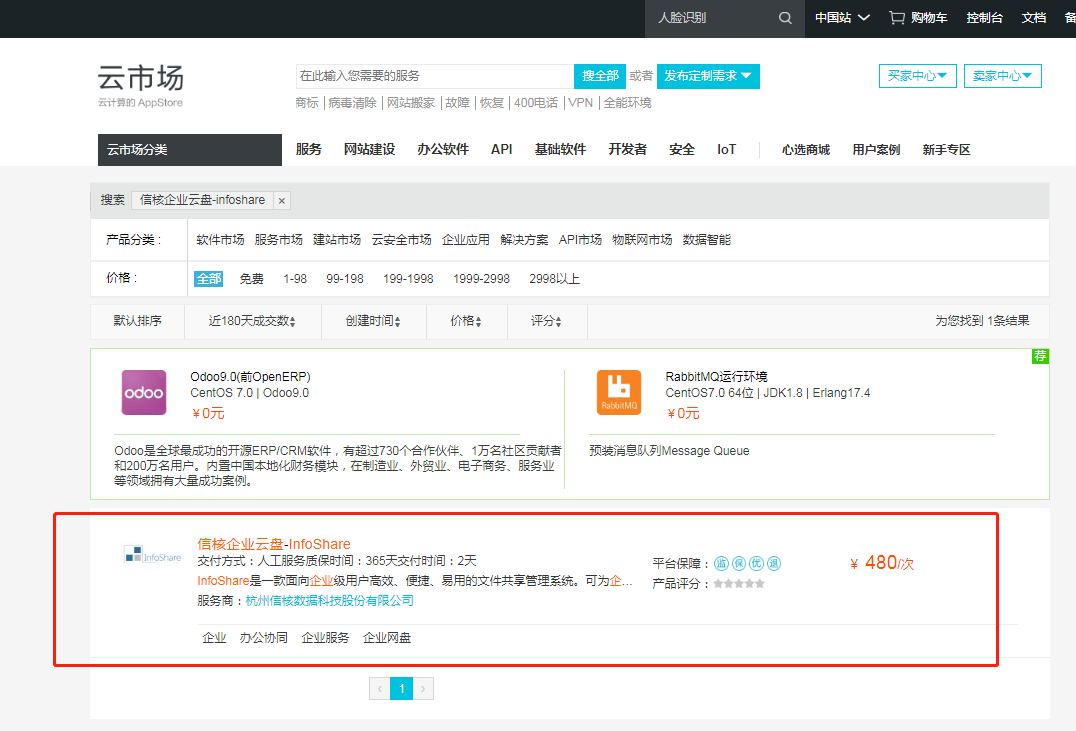Viewport: 1076px width, 731px height.
Task: Open the 控制台 console link
Action: tap(985, 18)
